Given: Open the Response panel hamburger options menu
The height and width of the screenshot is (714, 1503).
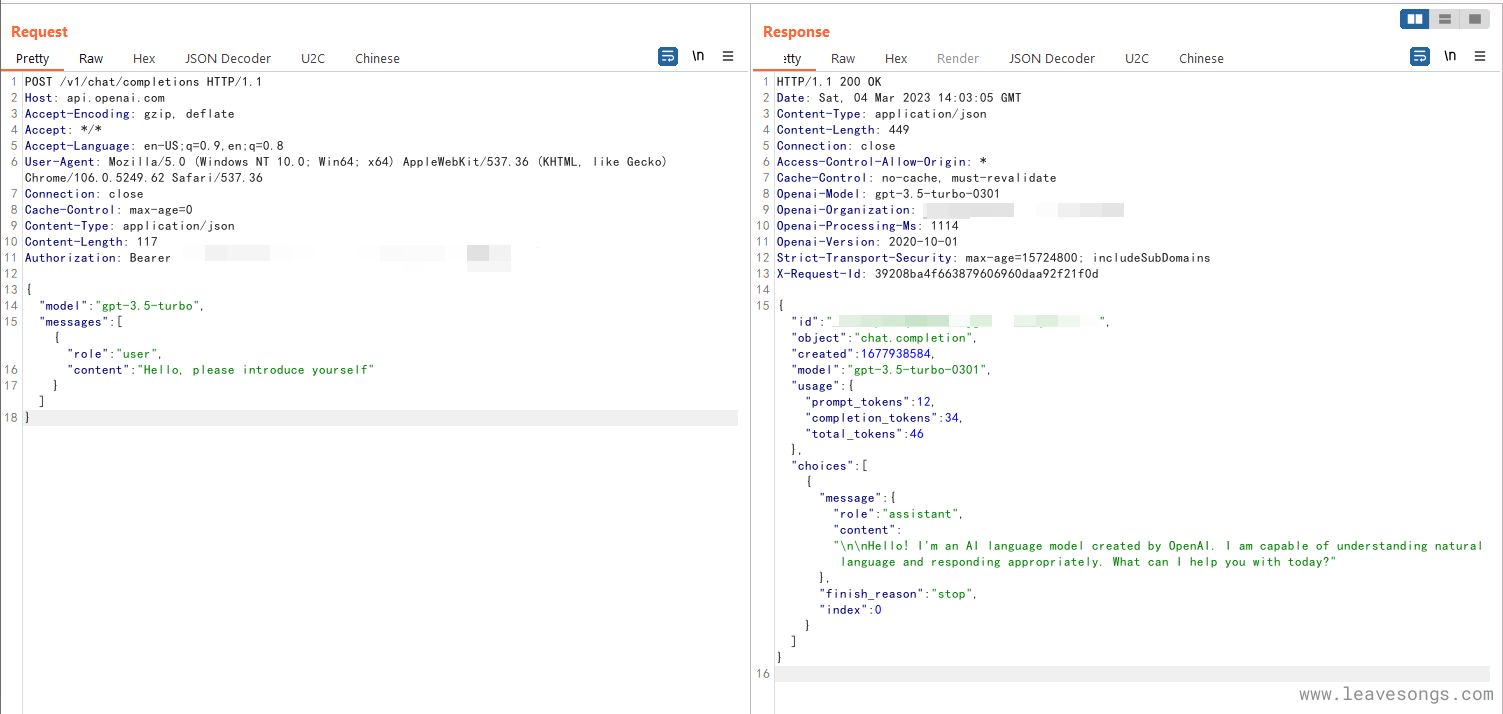Looking at the screenshot, I should pyautogui.click(x=1480, y=57).
